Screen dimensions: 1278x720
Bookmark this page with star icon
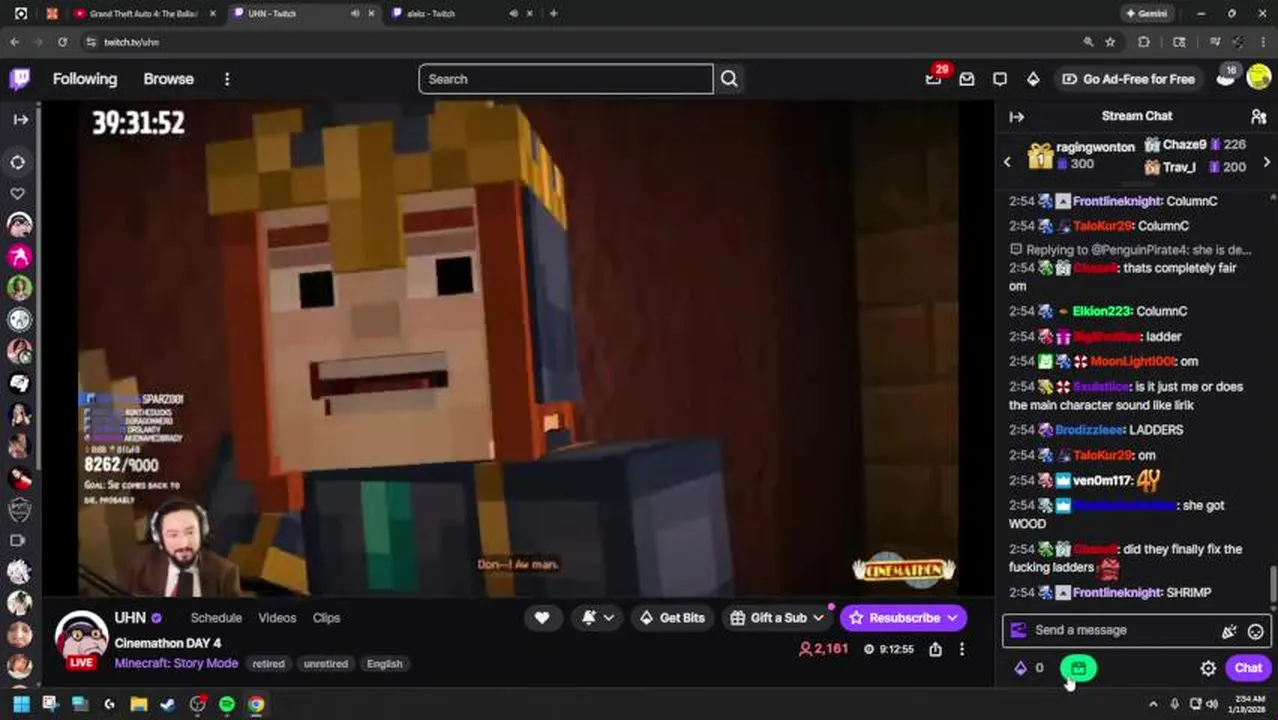point(1110,42)
